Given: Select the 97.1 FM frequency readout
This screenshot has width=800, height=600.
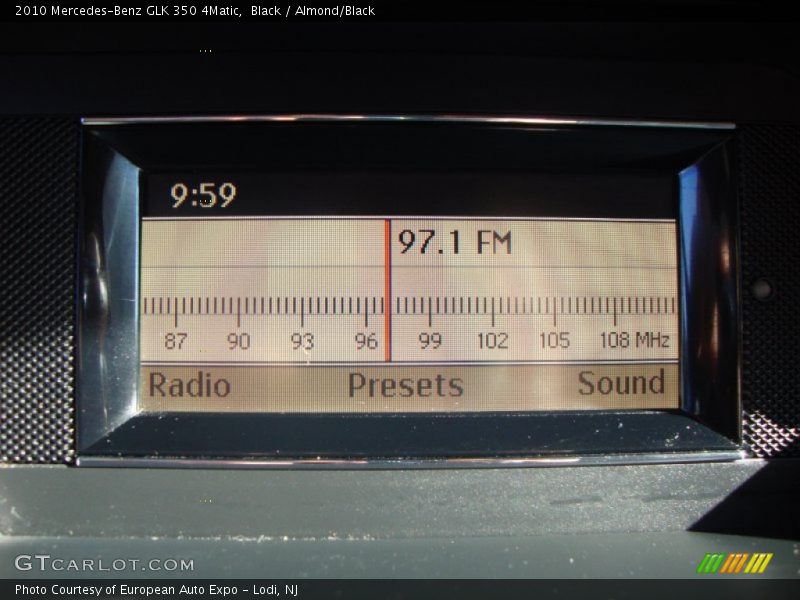Looking at the screenshot, I should [x=455, y=242].
